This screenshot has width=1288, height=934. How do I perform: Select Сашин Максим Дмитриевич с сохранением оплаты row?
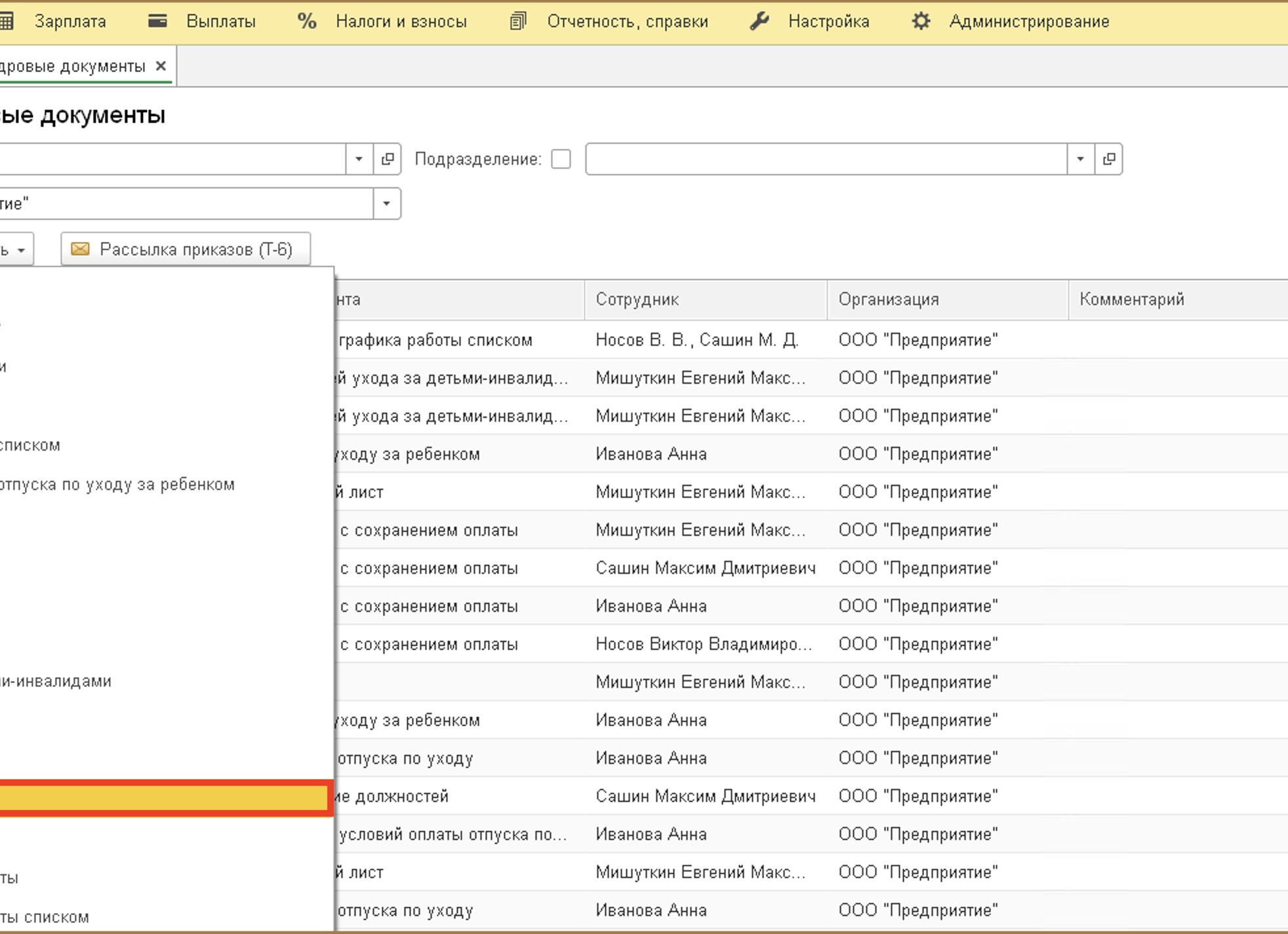point(811,568)
